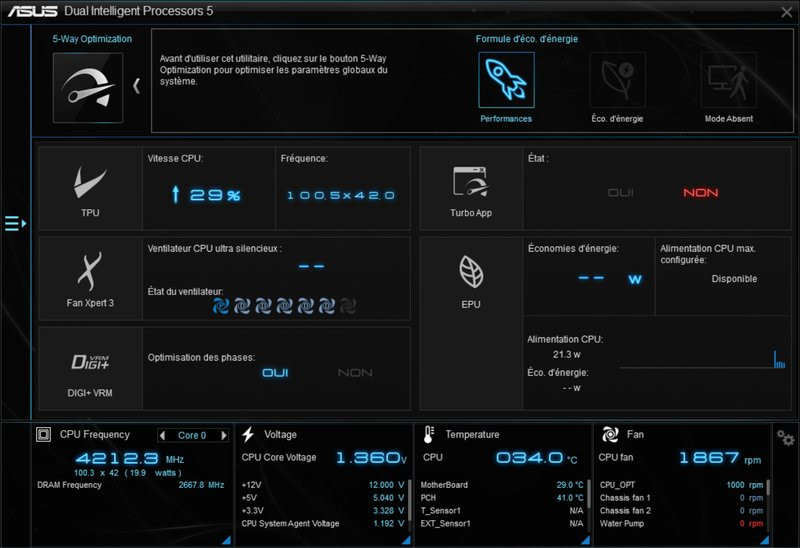Click the MotherBoard 29.0 °C row

502,485
